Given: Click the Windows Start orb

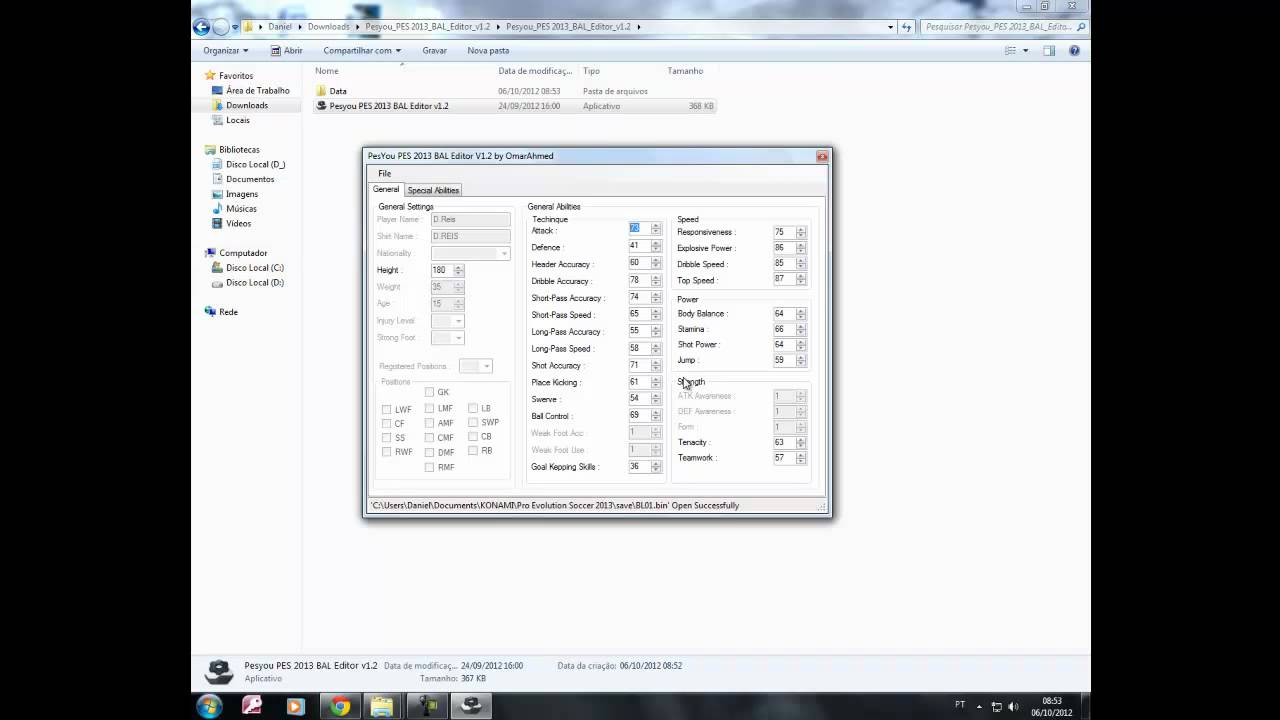Looking at the screenshot, I should [209, 706].
